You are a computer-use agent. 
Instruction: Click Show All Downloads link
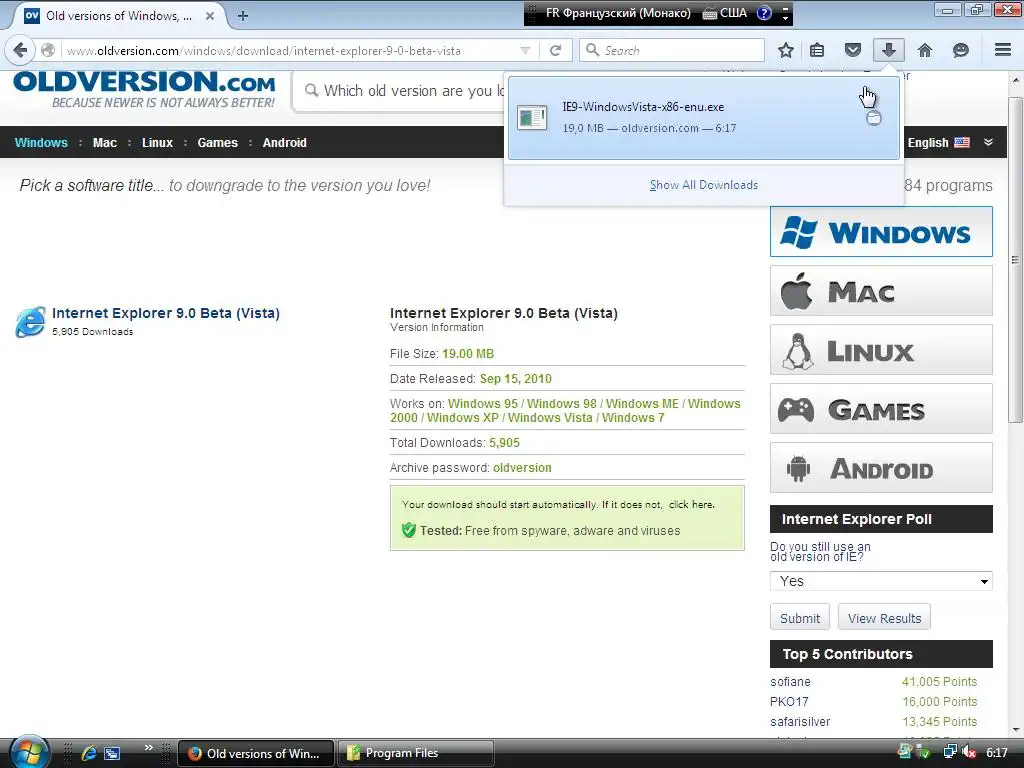point(703,185)
